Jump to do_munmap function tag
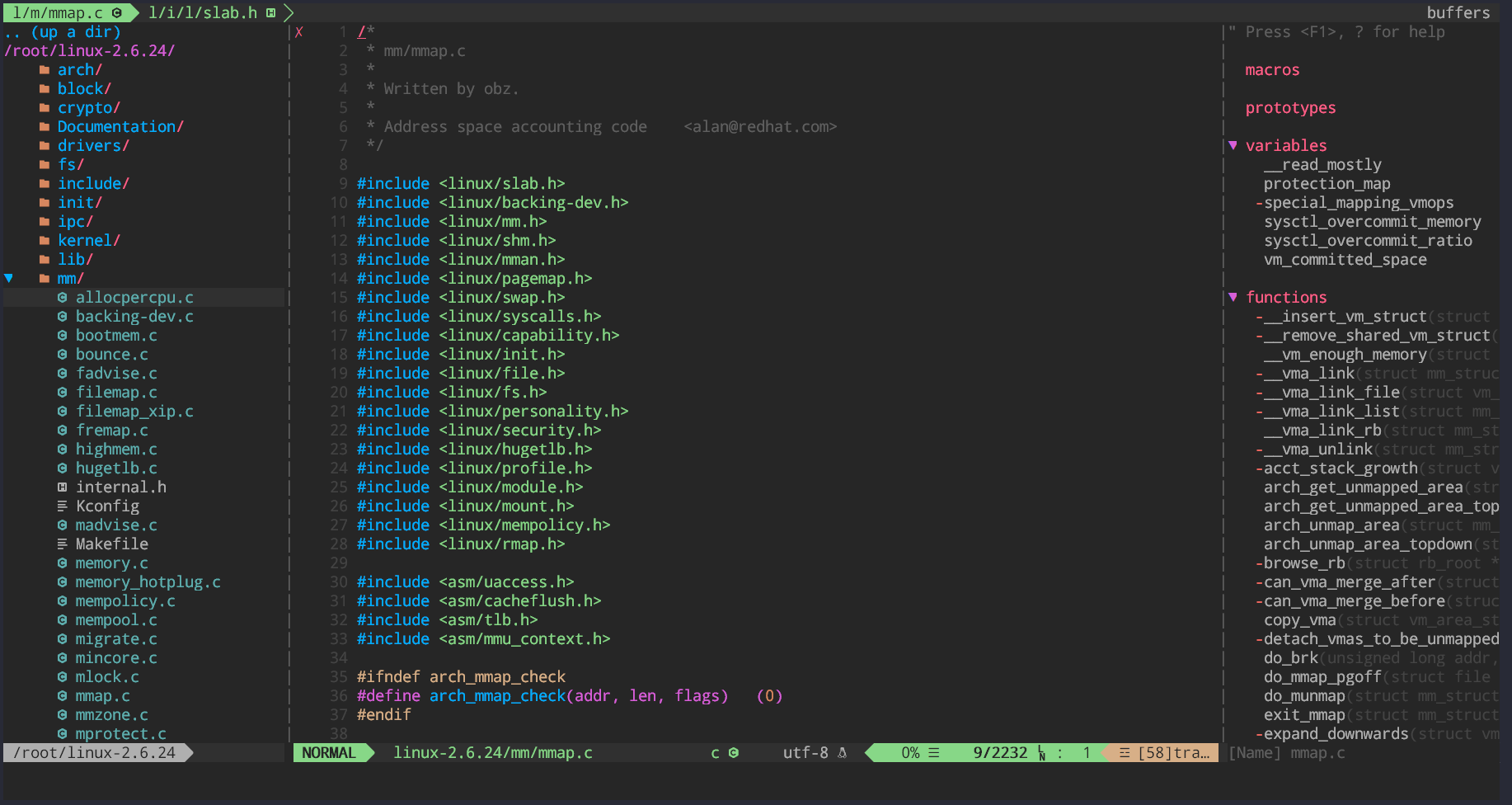Viewport: 1512px width, 805px height. click(x=1304, y=696)
